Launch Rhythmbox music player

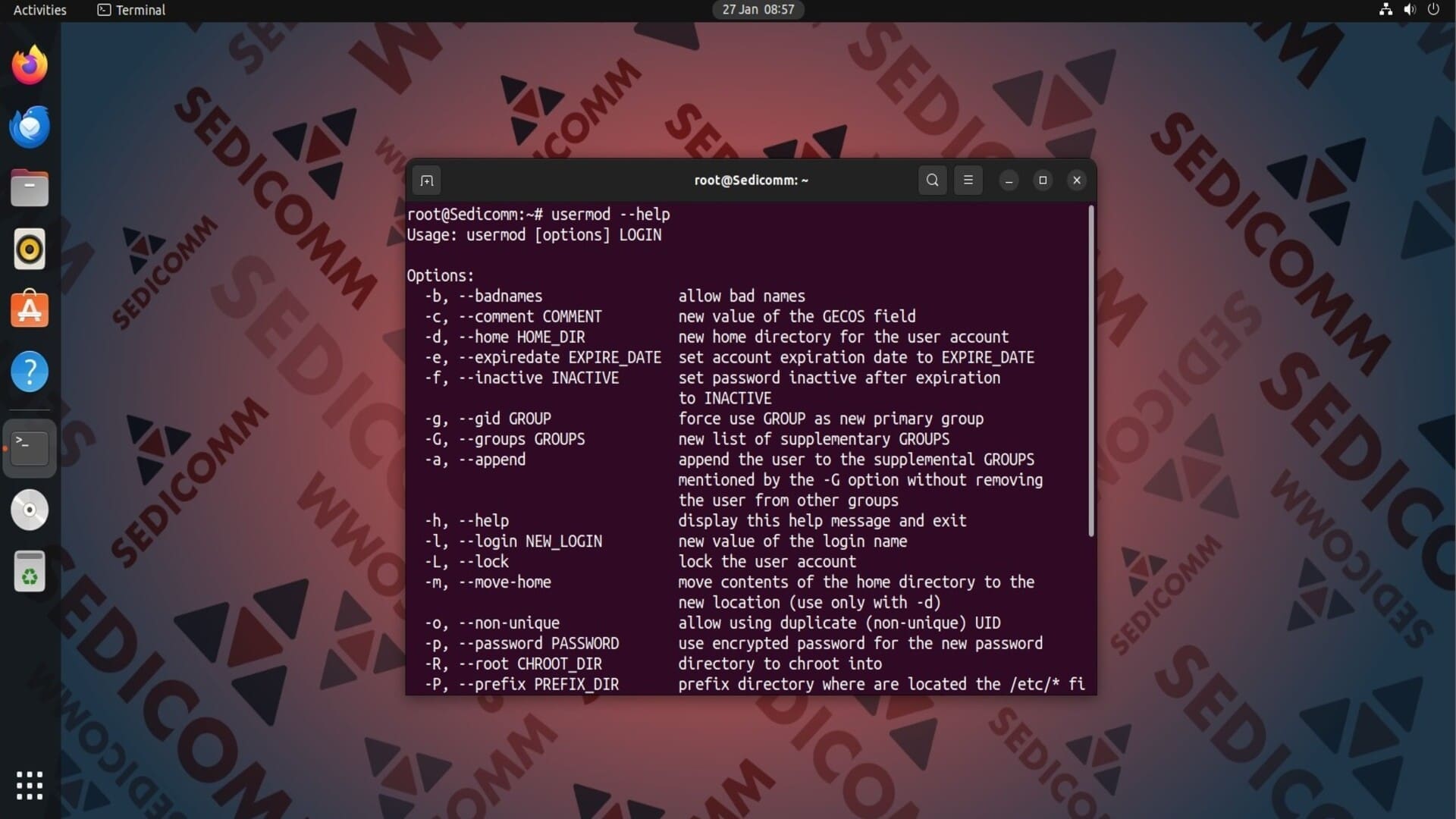[30, 249]
